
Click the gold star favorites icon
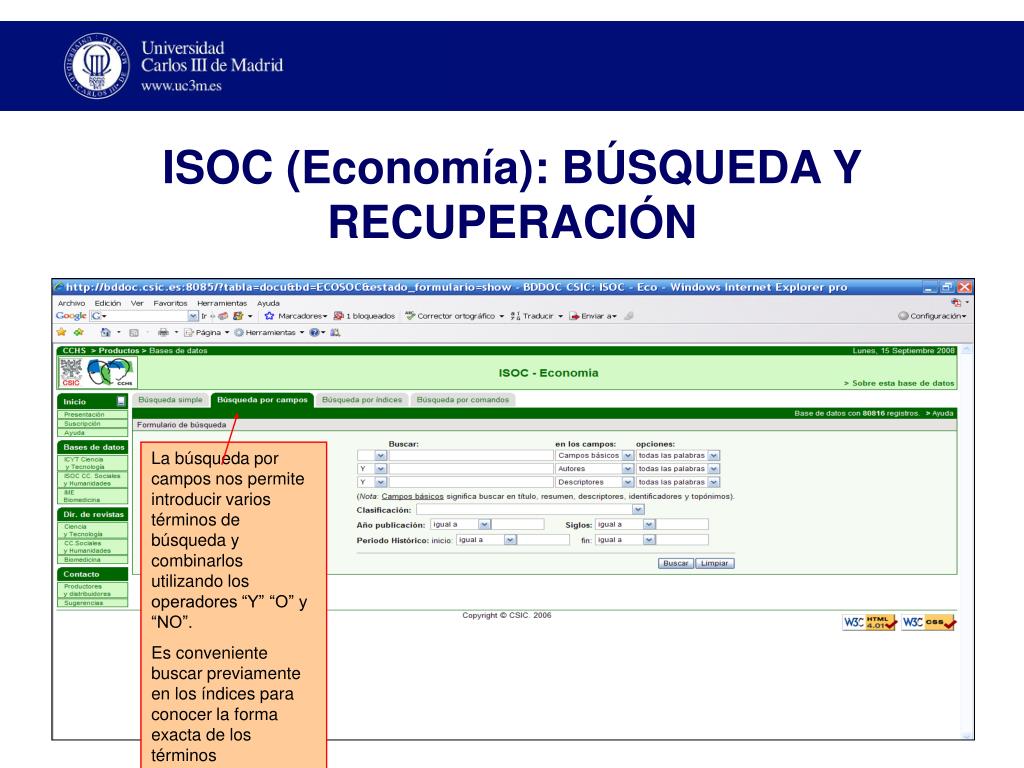[61, 332]
